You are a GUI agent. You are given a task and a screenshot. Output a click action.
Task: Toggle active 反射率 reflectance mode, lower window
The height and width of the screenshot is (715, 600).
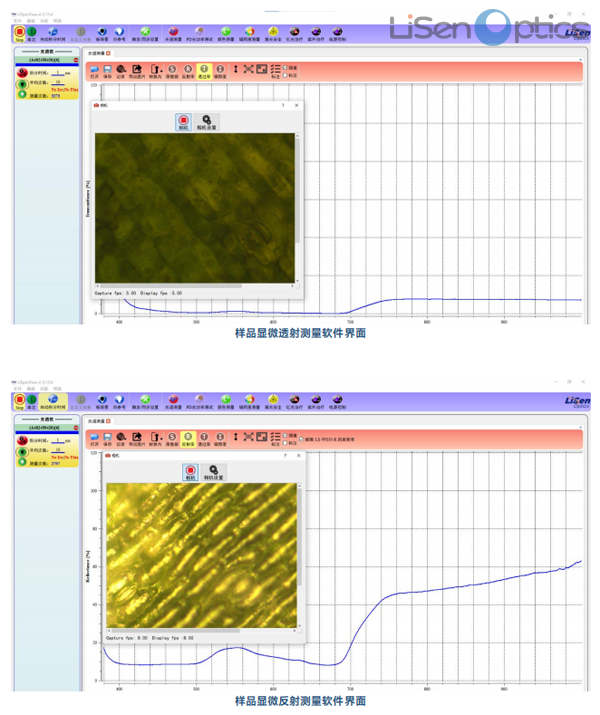(188, 439)
